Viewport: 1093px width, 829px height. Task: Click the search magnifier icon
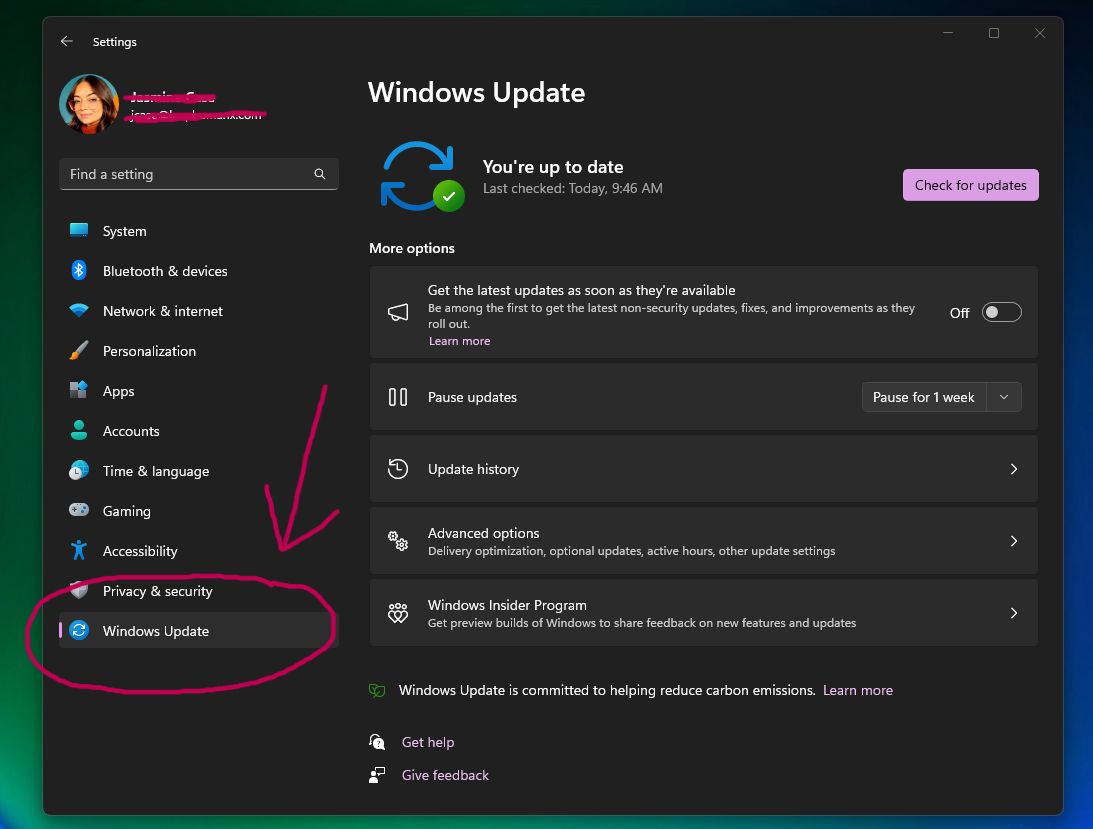(320, 174)
